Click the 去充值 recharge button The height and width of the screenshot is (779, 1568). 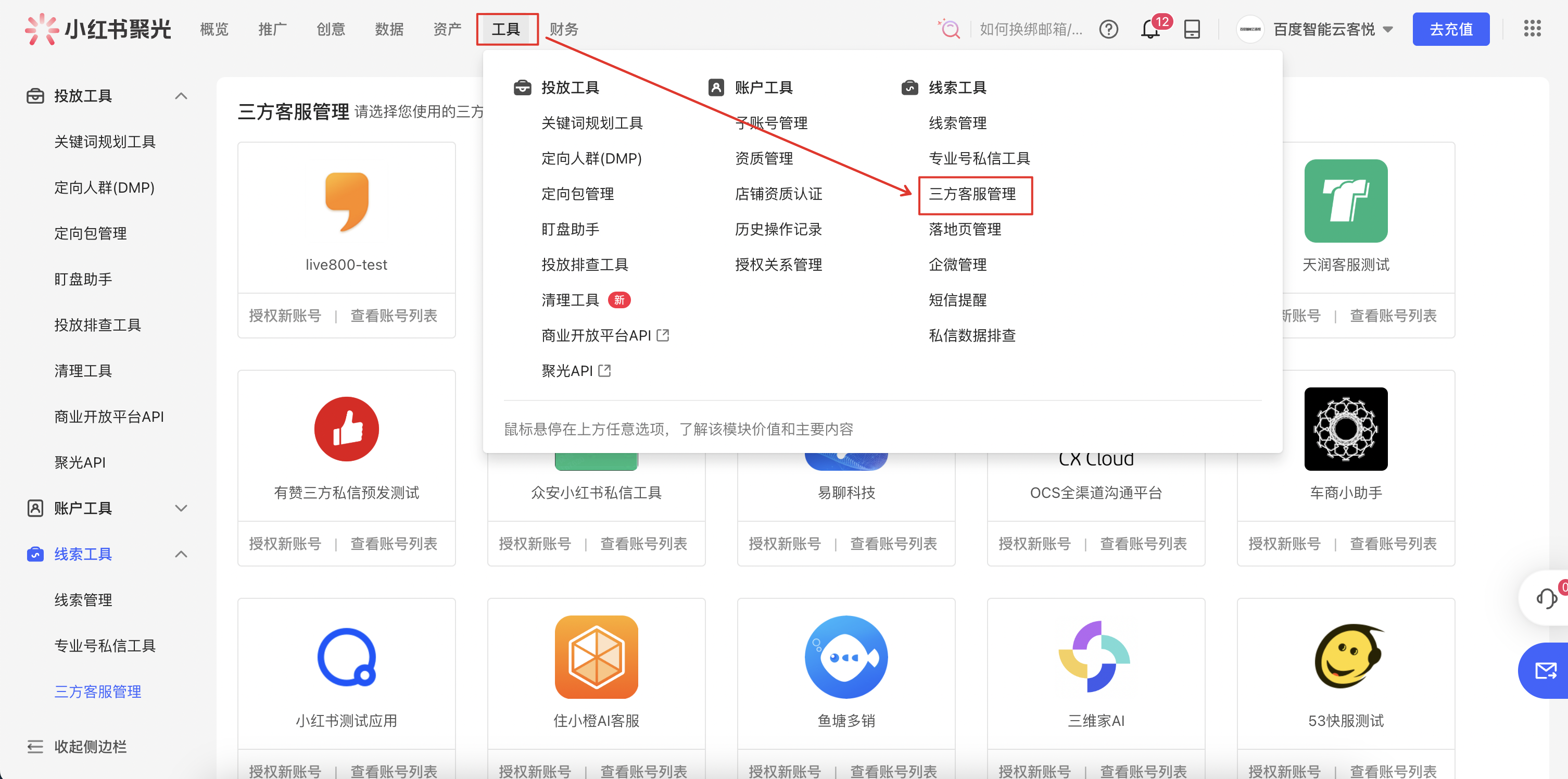pyautogui.click(x=1450, y=29)
